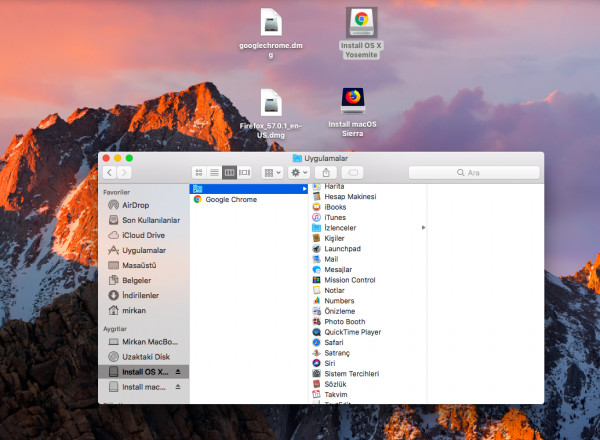Select the Sistem Tercihleri app
The width and height of the screenshot is (600, 440).
pos(369,374)
